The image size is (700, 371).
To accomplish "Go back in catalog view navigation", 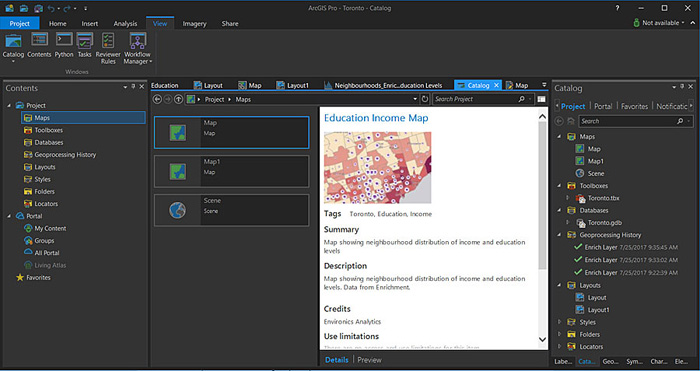I will pyautogui.click(x=157, y=99).
